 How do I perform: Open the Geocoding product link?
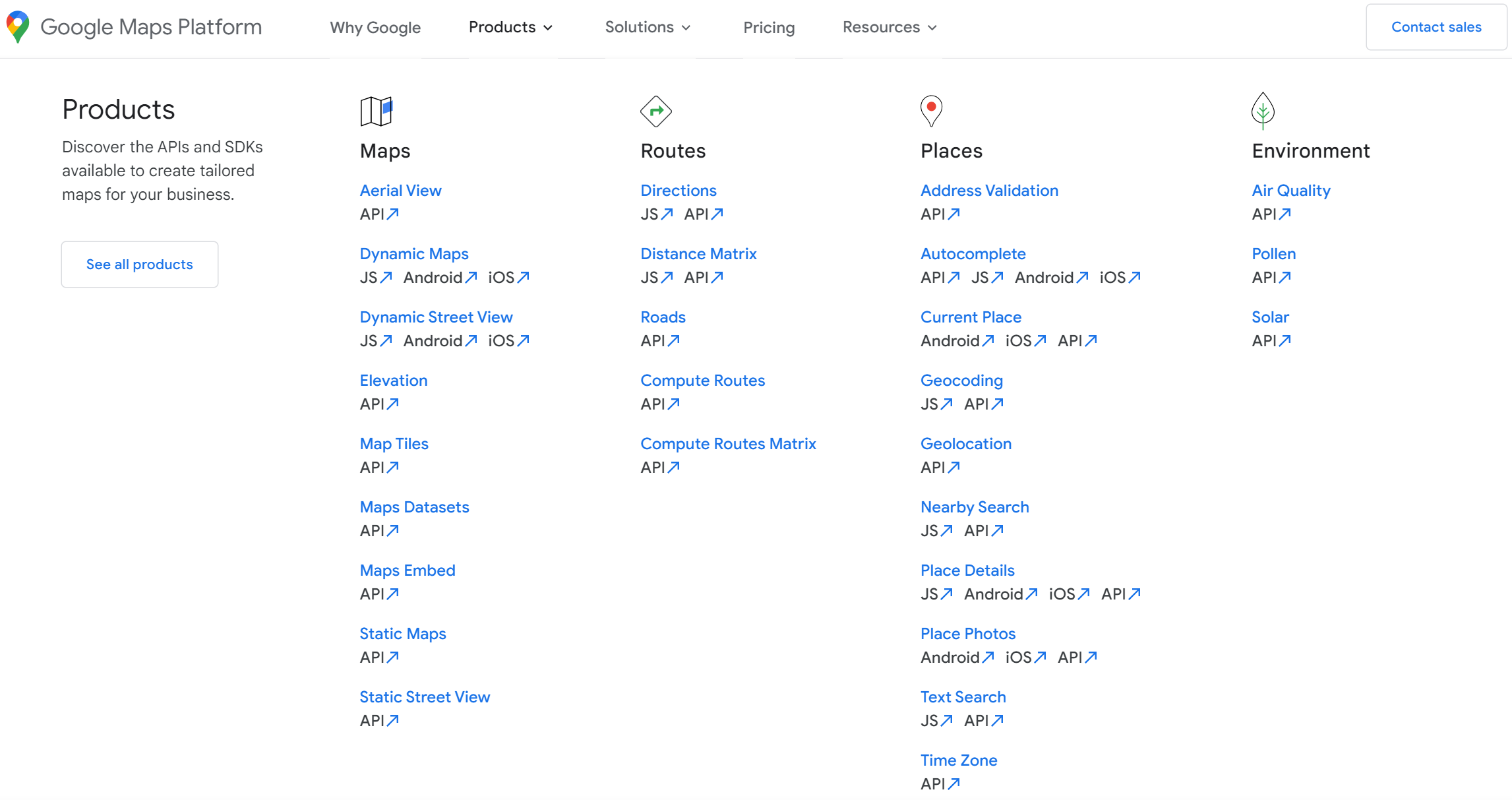tap(962, 381)
